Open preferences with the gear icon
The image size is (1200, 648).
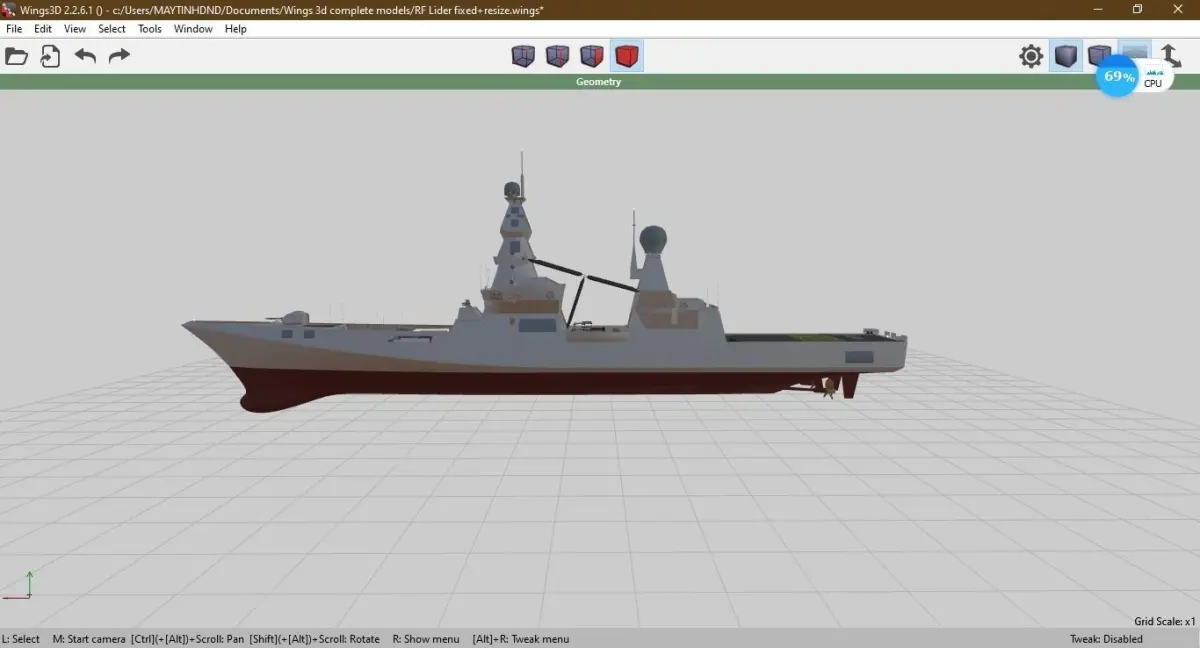tap(1031, 56)
